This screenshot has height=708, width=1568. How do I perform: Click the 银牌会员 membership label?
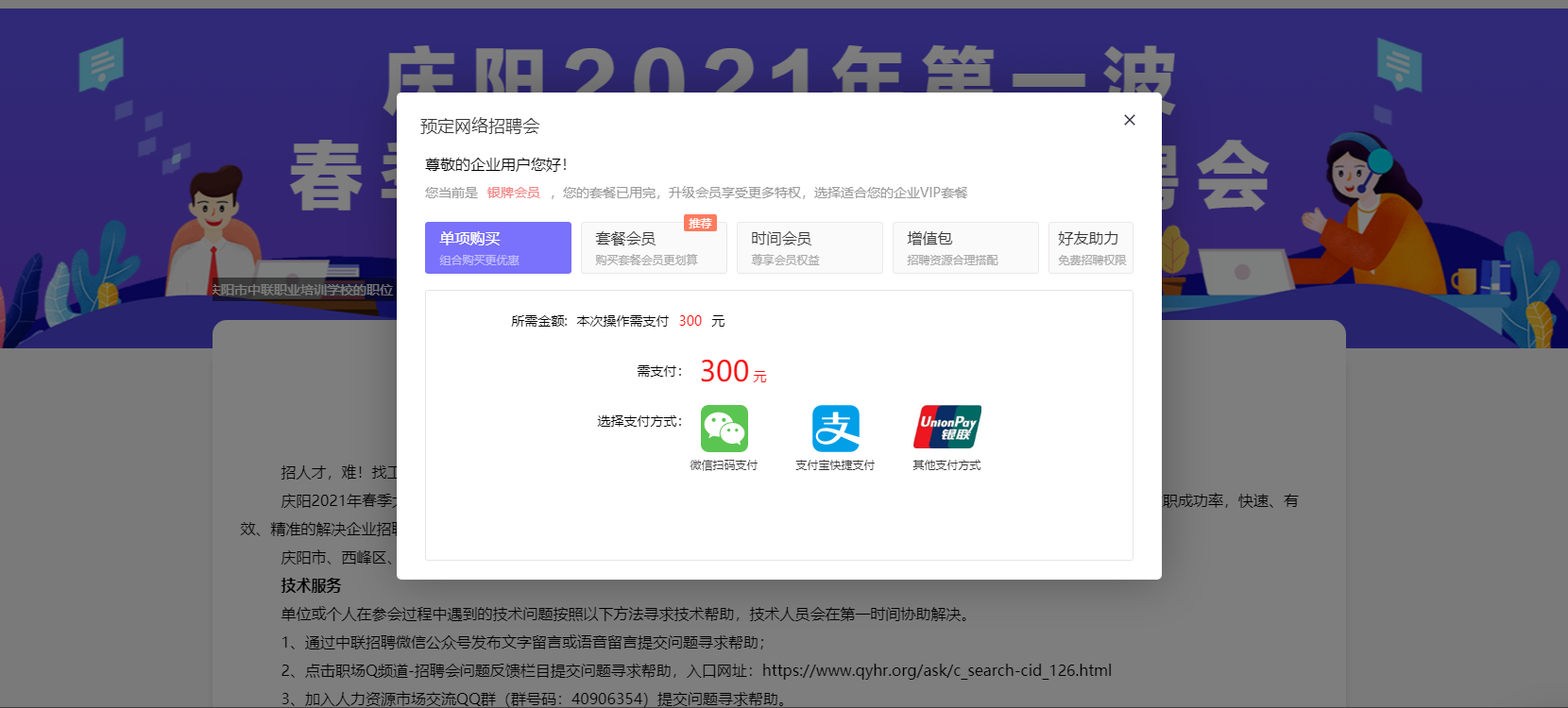tap(513, 193)
